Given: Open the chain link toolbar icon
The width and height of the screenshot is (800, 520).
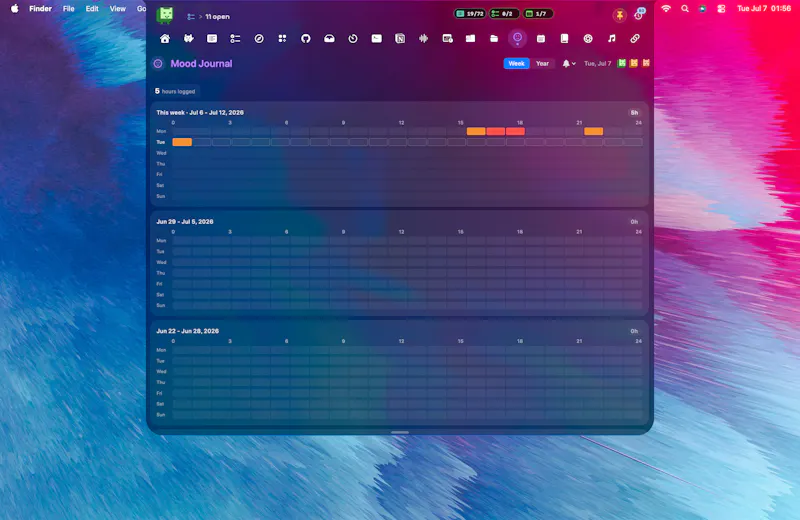Looking at the screenshot, I should pos(635,38).
